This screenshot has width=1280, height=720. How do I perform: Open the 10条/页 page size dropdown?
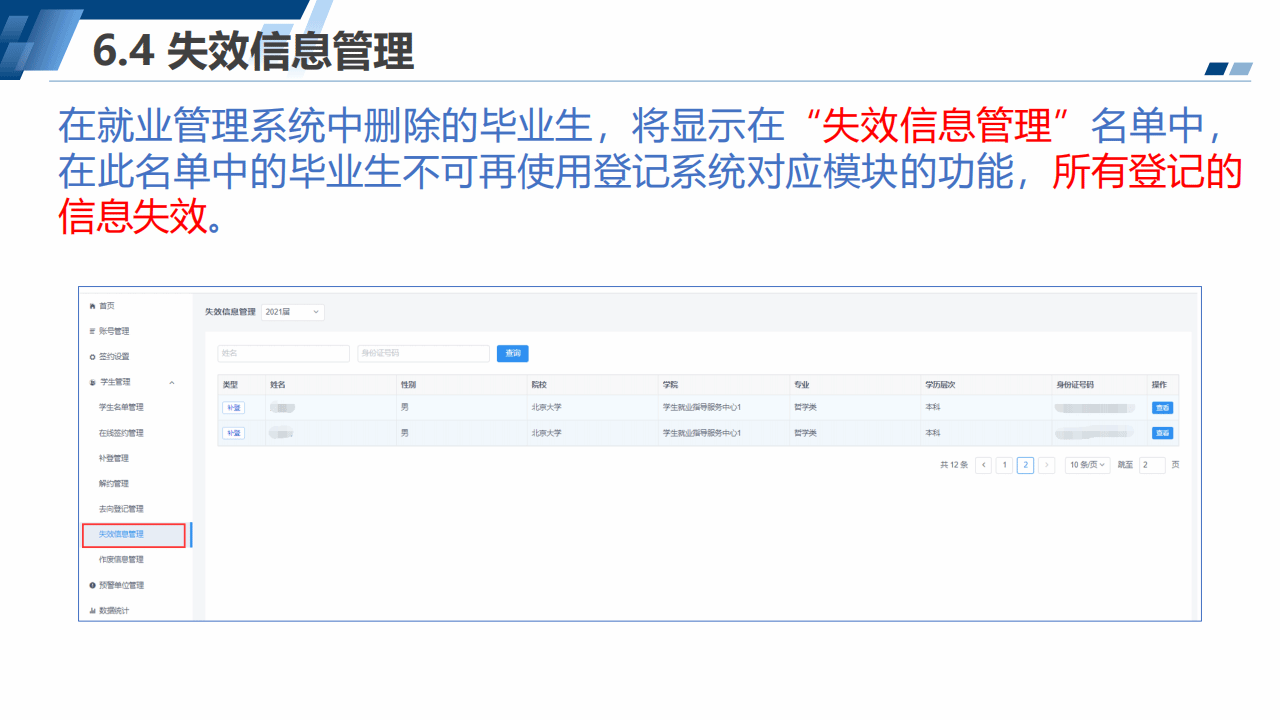pyautogui.click(x=1088, y=465)
